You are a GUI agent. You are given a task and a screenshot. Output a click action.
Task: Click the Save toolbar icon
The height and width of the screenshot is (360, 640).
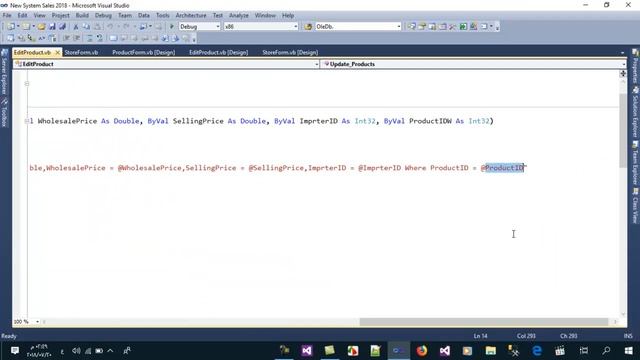click(x=52, y=27)
